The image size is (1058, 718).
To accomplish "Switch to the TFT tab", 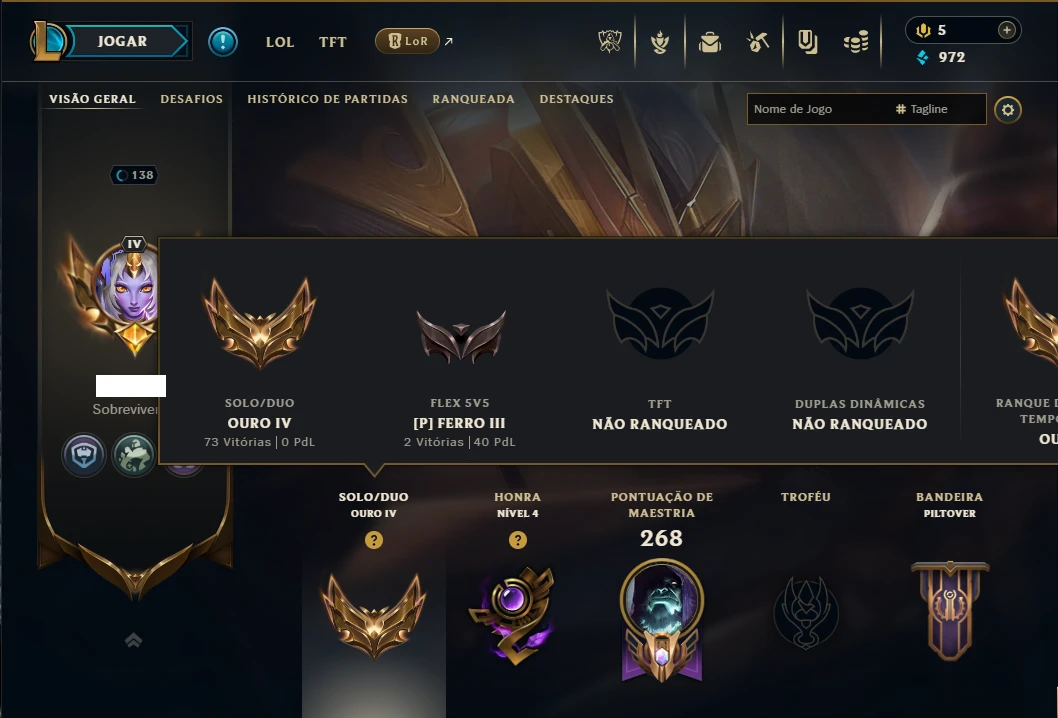I will tap(333, 42).
